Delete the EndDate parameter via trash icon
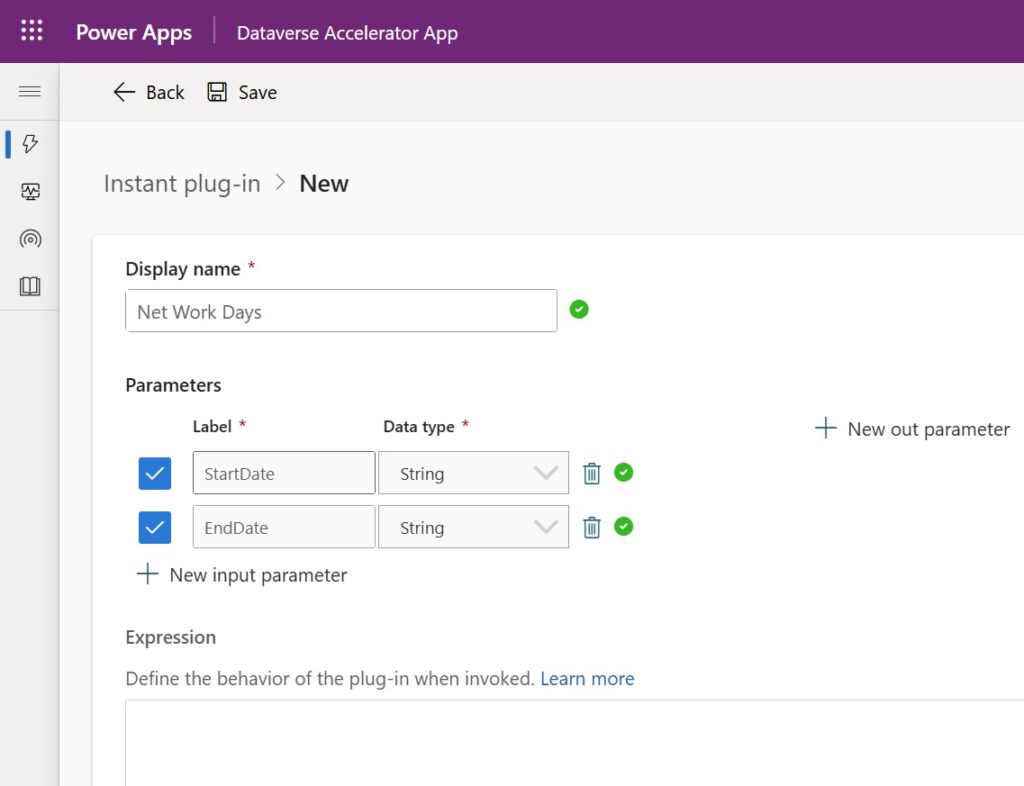 click(x=592, y=527)
